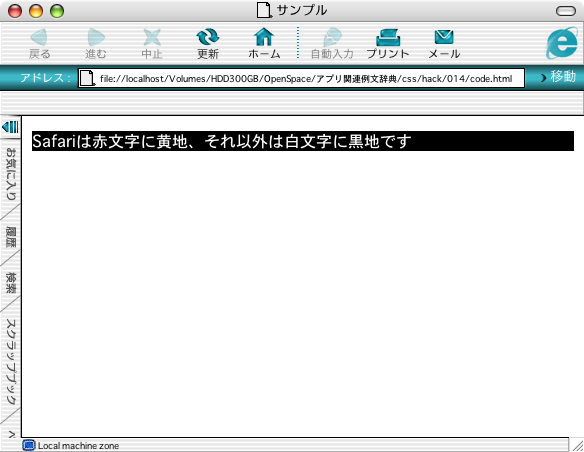
Task: Go to Home (ホーム) icon
Action: tap(264, 37)
